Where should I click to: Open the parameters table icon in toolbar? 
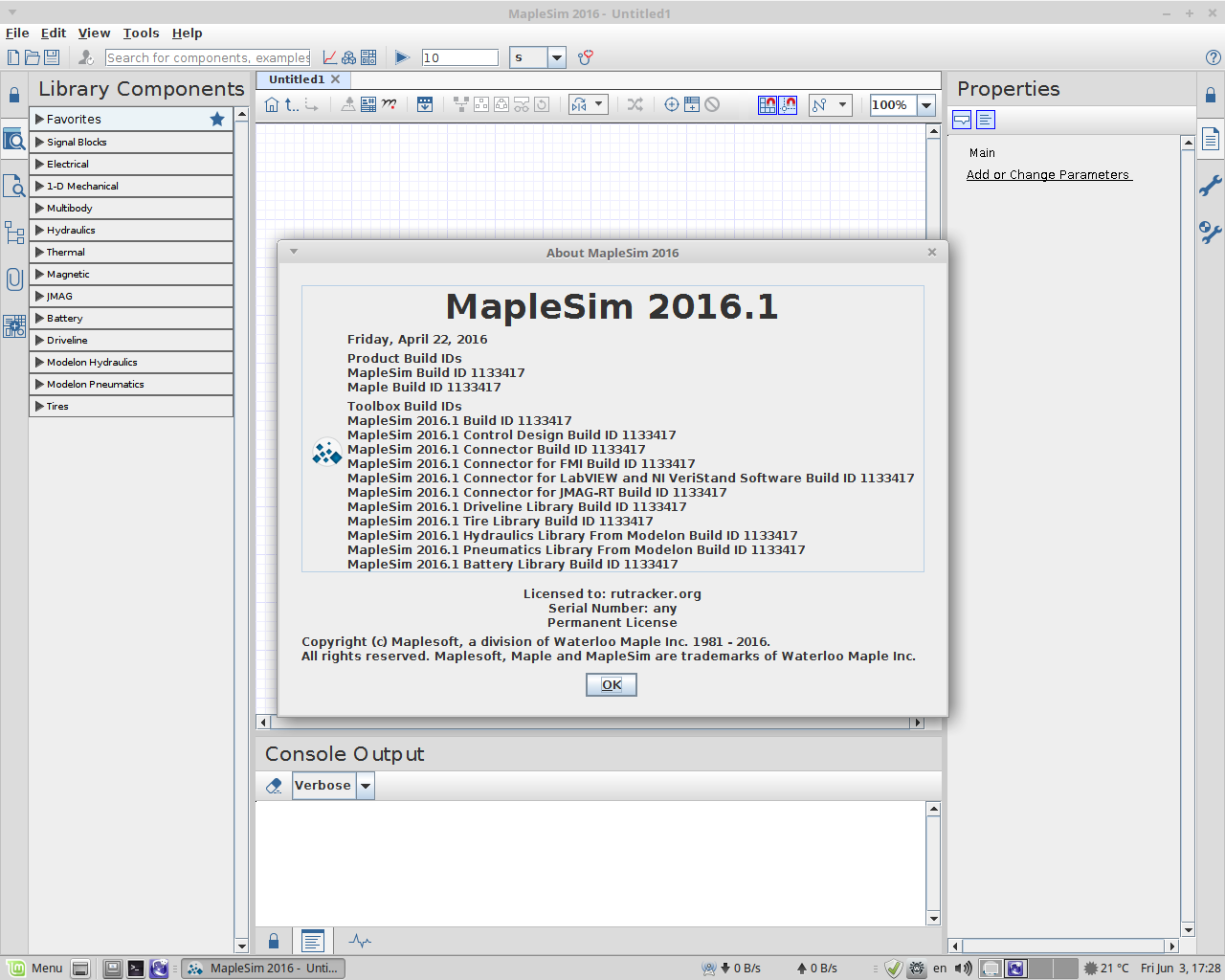coord(368,104)
